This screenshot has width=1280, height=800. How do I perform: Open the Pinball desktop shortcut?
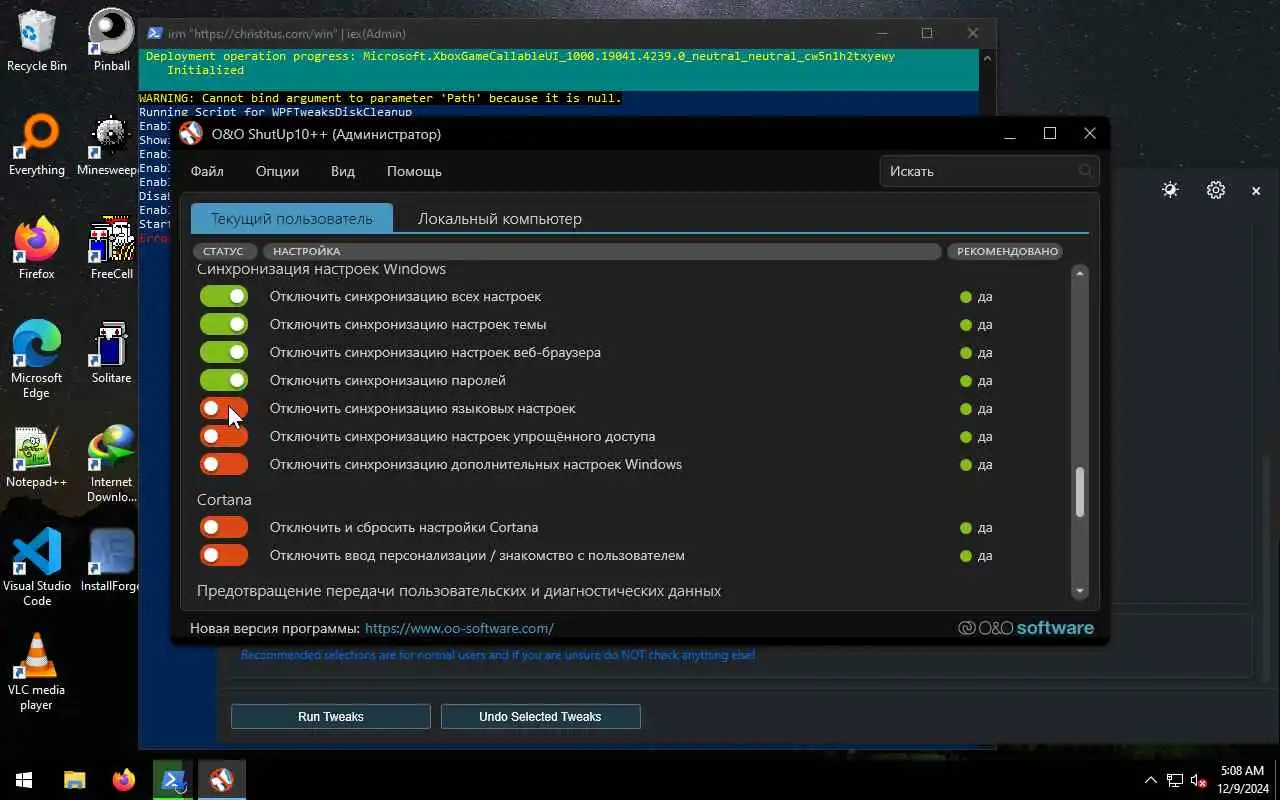click(111, 40)
